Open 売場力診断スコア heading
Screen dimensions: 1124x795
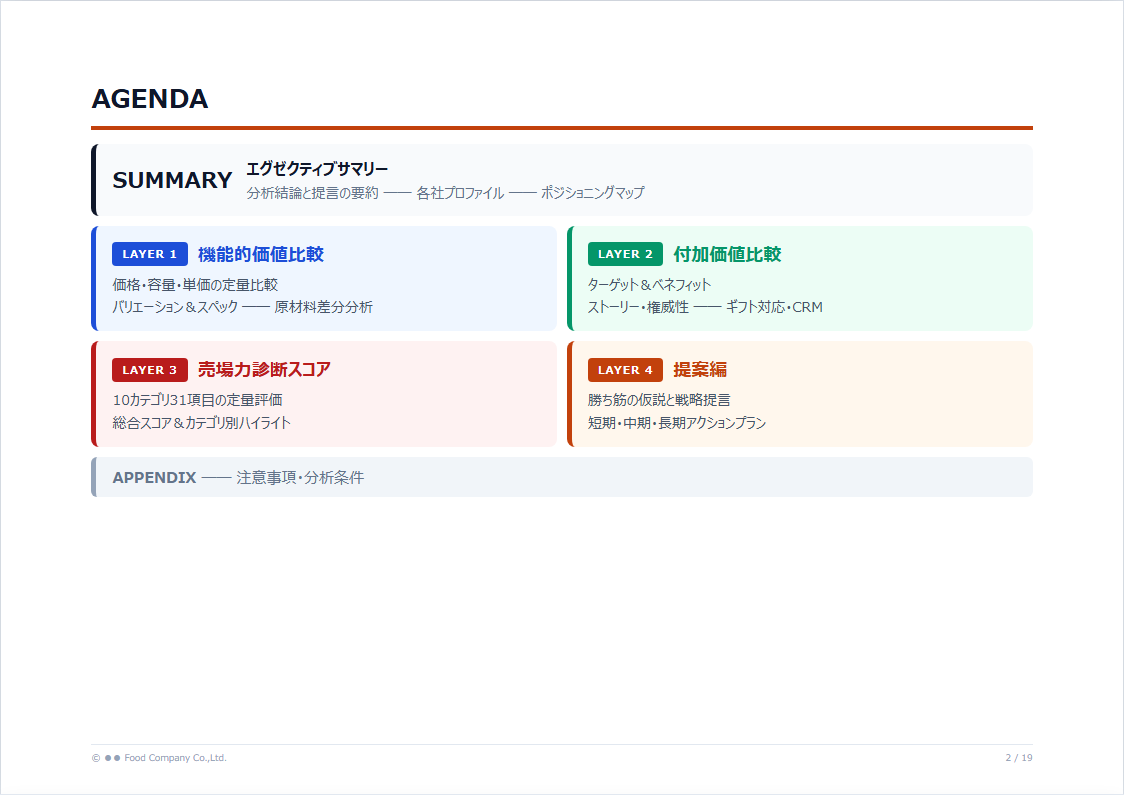pos(265,369)
